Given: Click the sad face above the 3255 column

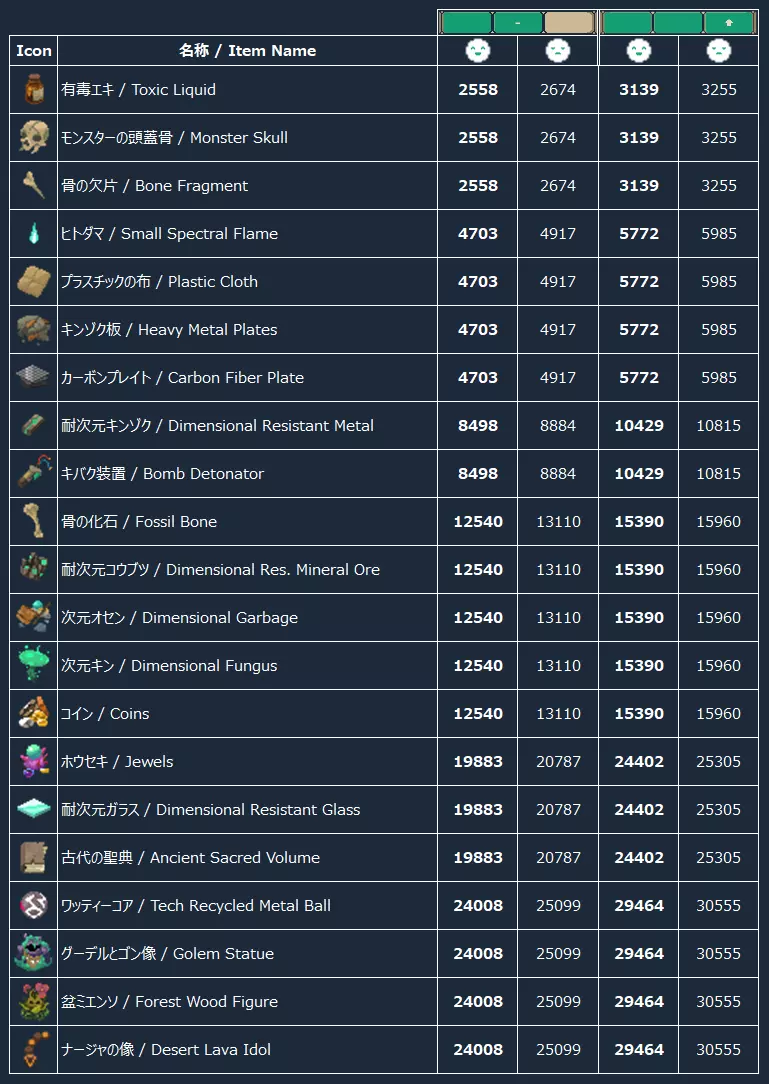Looking at the screenshot, I should pyautogui.click(x=718, y=51).
